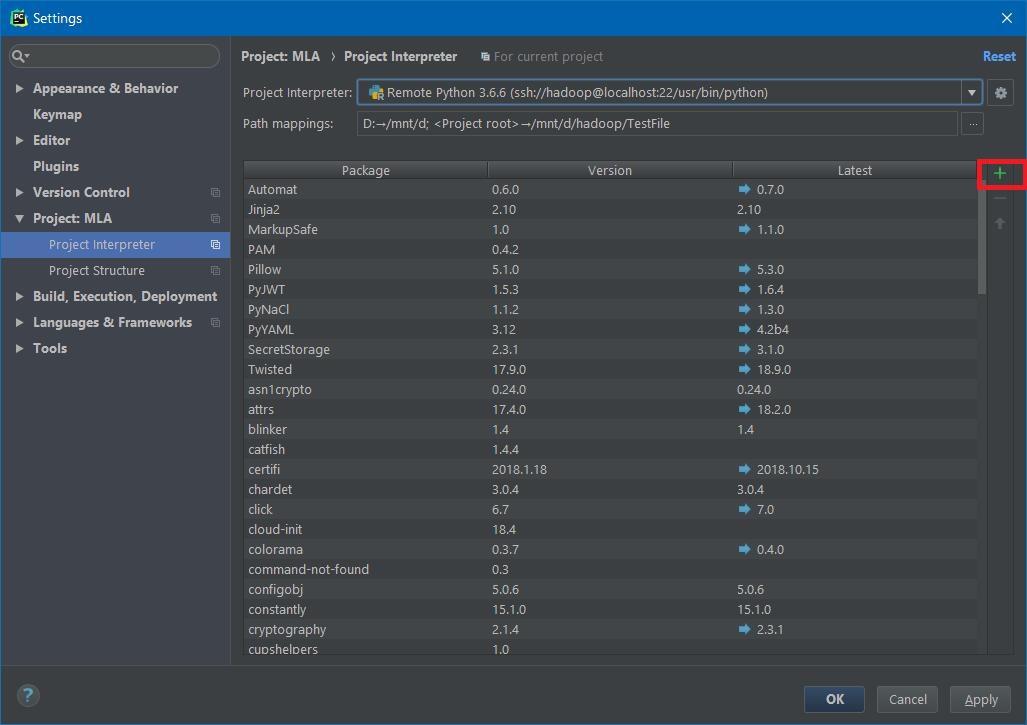
Task: Select the MarkupSafe package row
Action: [610, 229]
